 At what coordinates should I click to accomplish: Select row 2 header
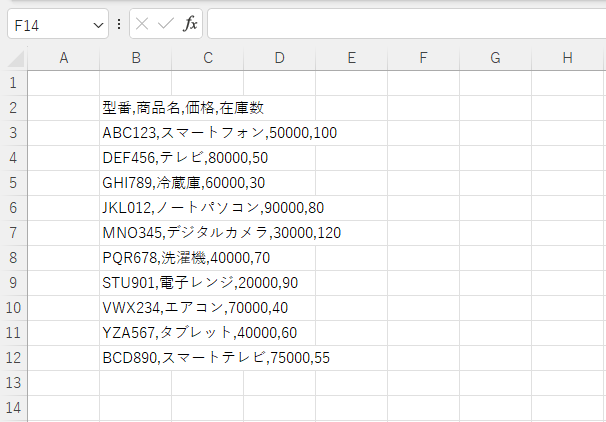(x=14, y=108)
